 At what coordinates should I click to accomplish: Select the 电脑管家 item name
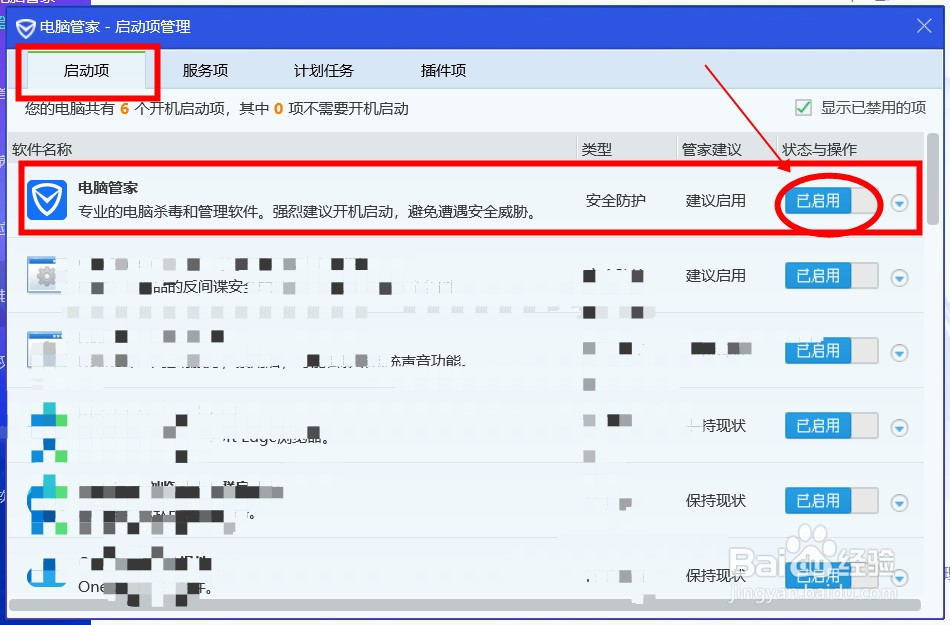[108, 188]
